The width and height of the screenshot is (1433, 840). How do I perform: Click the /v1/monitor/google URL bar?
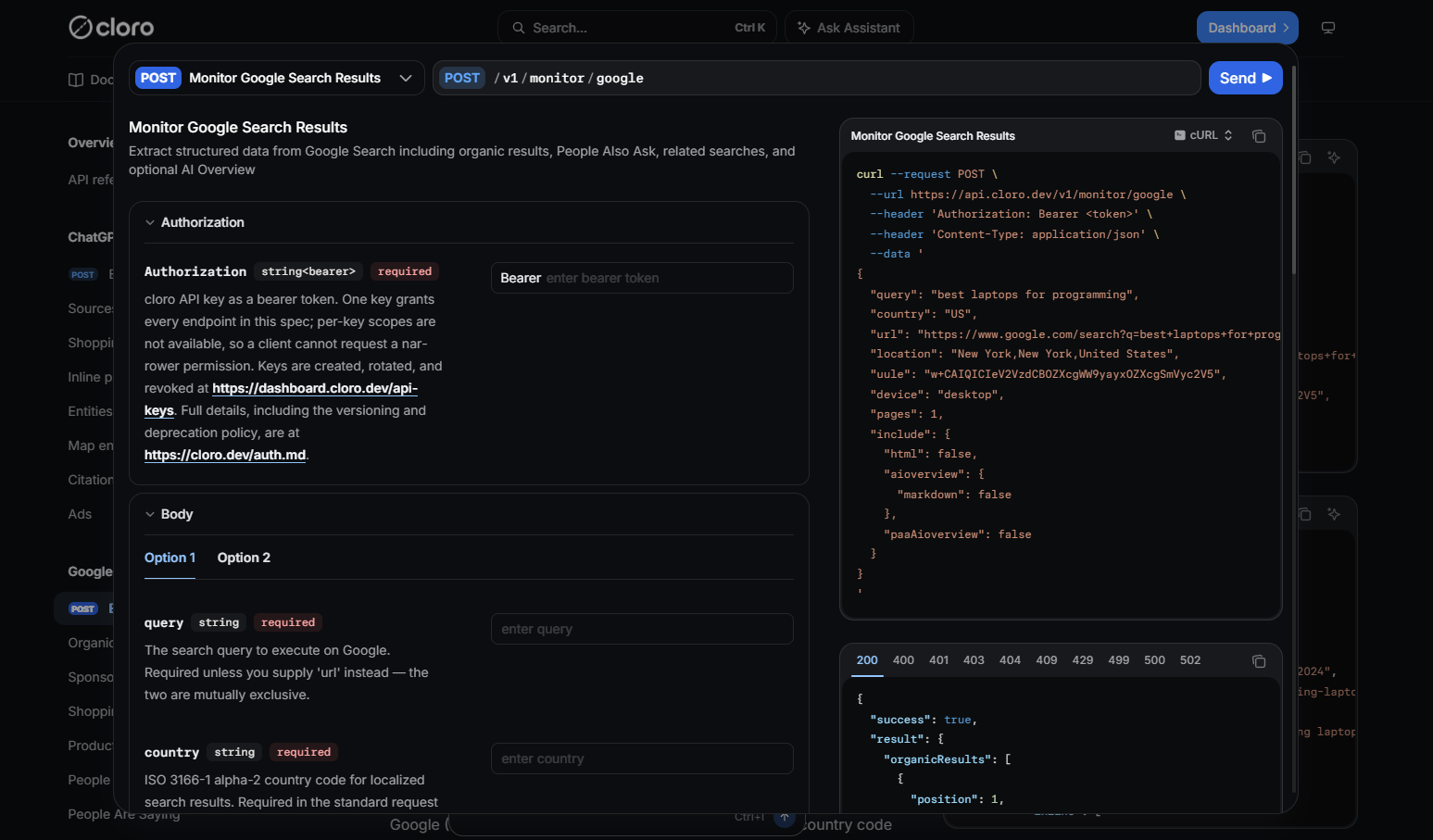point(817,78)
